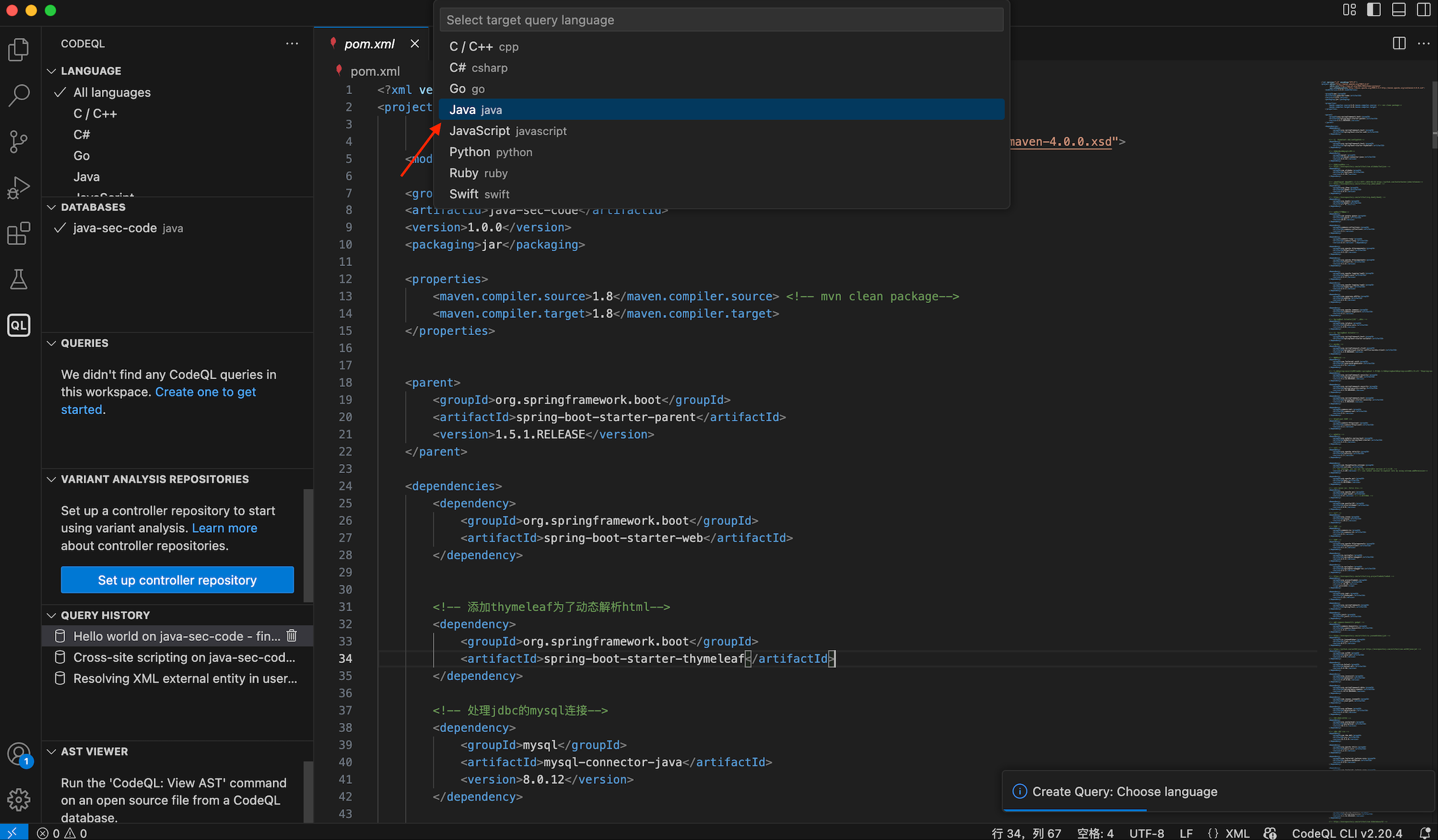Toggle the primary side bar layout icon
Screen dimensions: 1438x840
coord(1373,10)
